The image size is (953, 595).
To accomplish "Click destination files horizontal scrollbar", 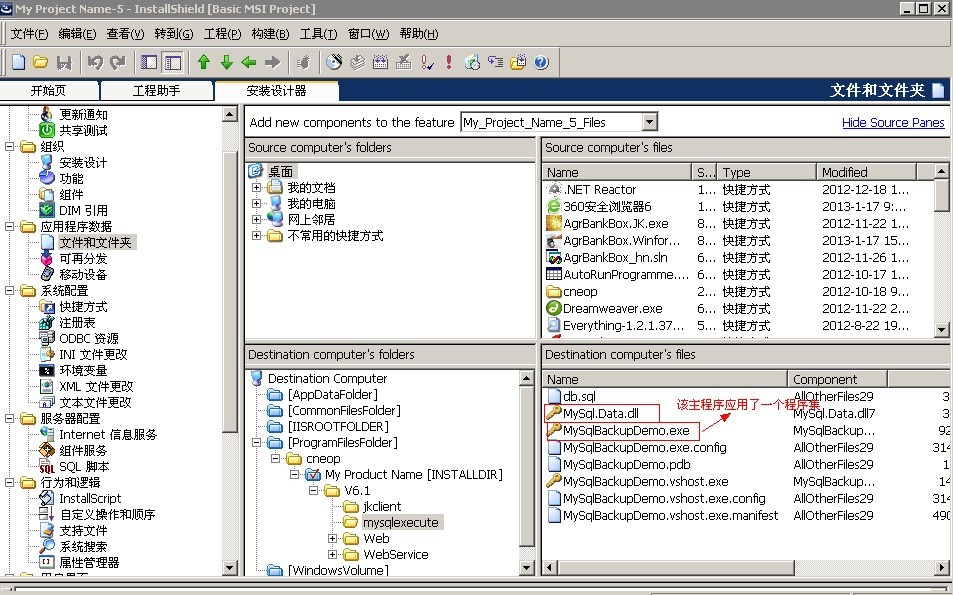I will click(x=675, y=568).
